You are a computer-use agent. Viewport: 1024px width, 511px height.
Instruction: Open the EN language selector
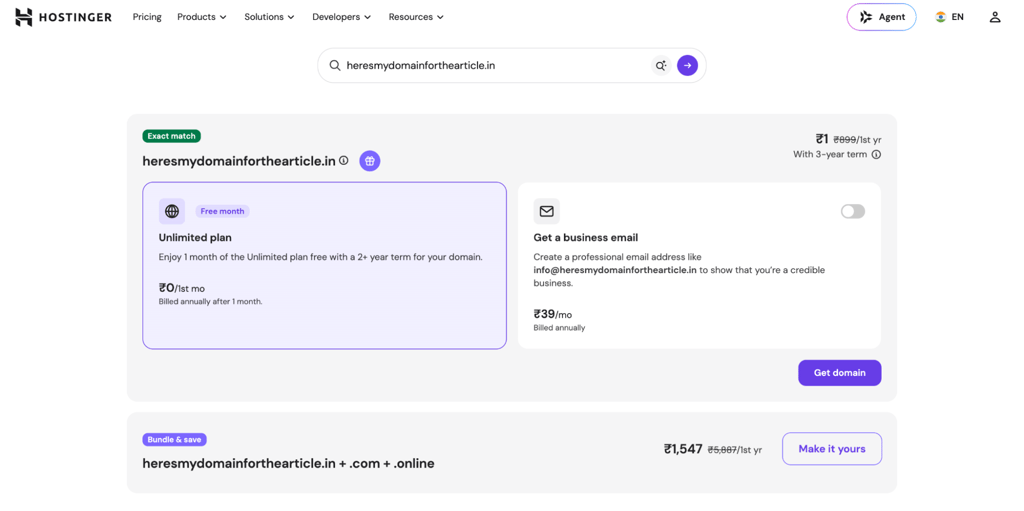[x=950, y=17]
